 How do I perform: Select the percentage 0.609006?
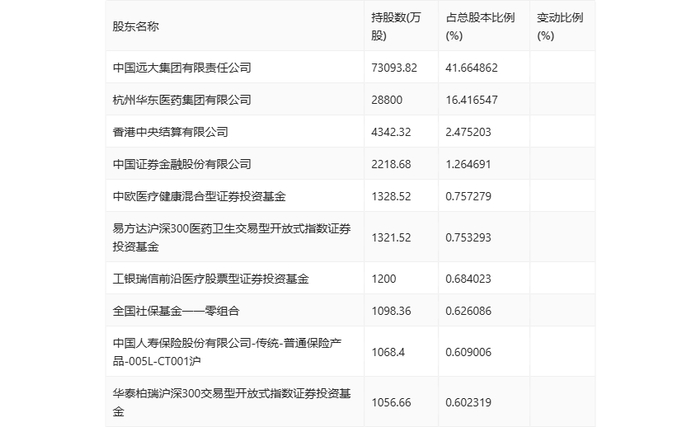point(468,352)
